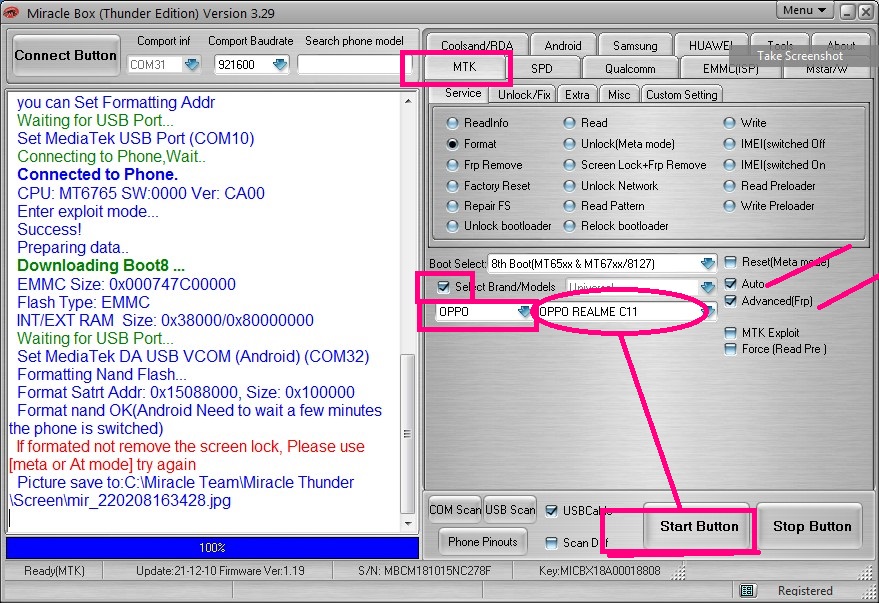Toggle the Advanced(Frp) checkbox
The width and height of the screenshot is (879, 603).
pos(730,301)
